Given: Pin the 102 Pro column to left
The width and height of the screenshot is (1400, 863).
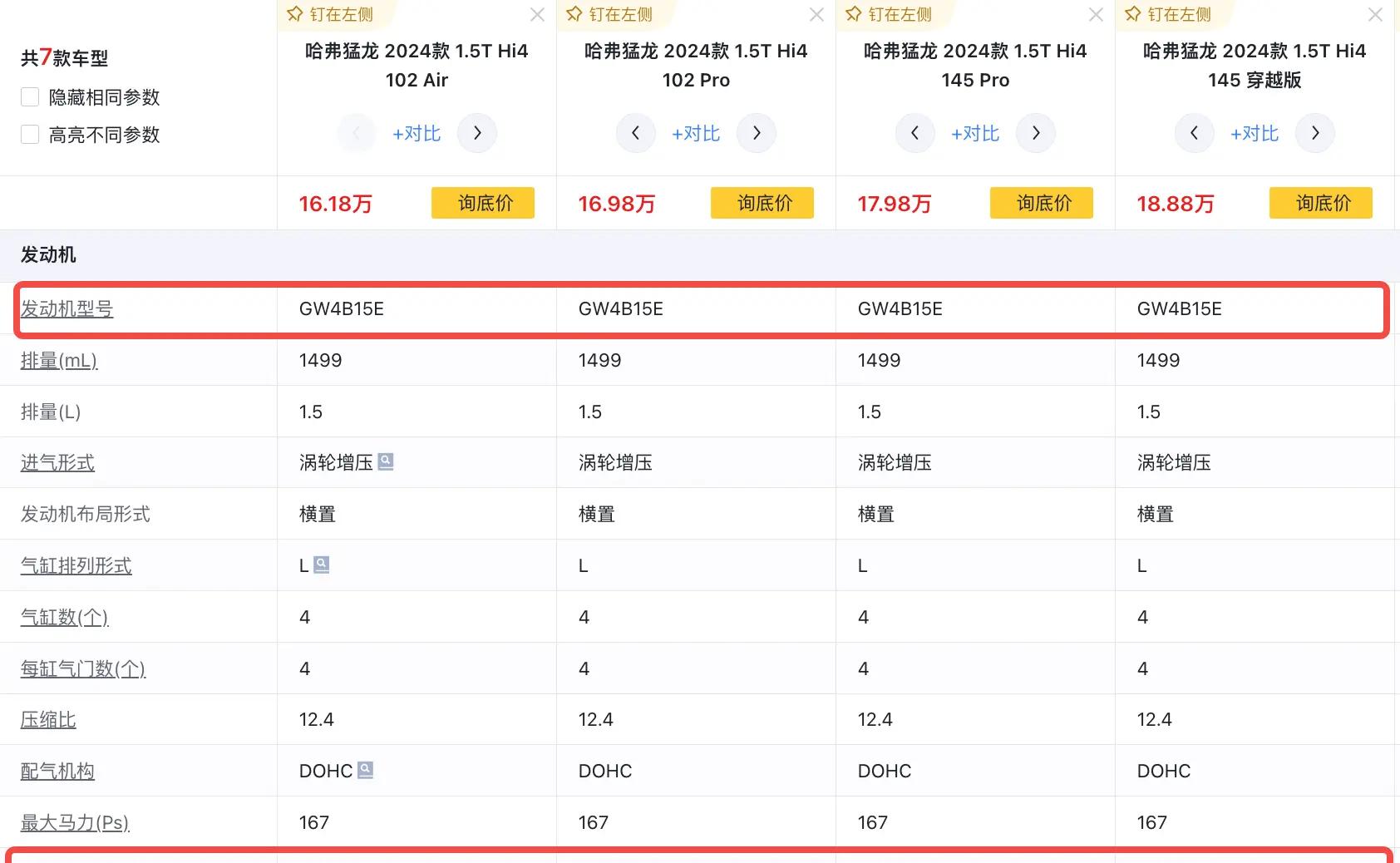Looking at the screenshot, I should (609, 14).
